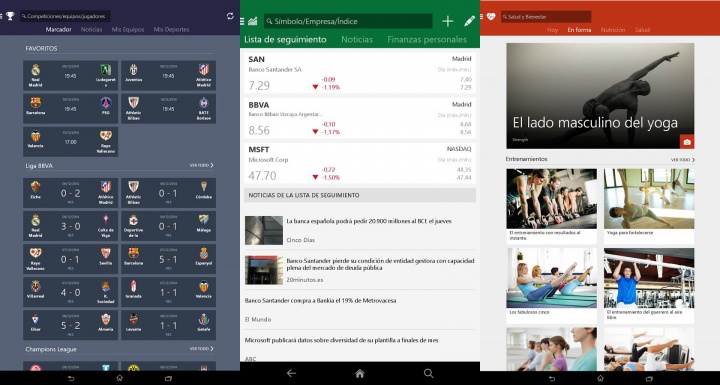
Task: Open Elche 0-2 Atlético Madrid result
Action: pos(70,193)
